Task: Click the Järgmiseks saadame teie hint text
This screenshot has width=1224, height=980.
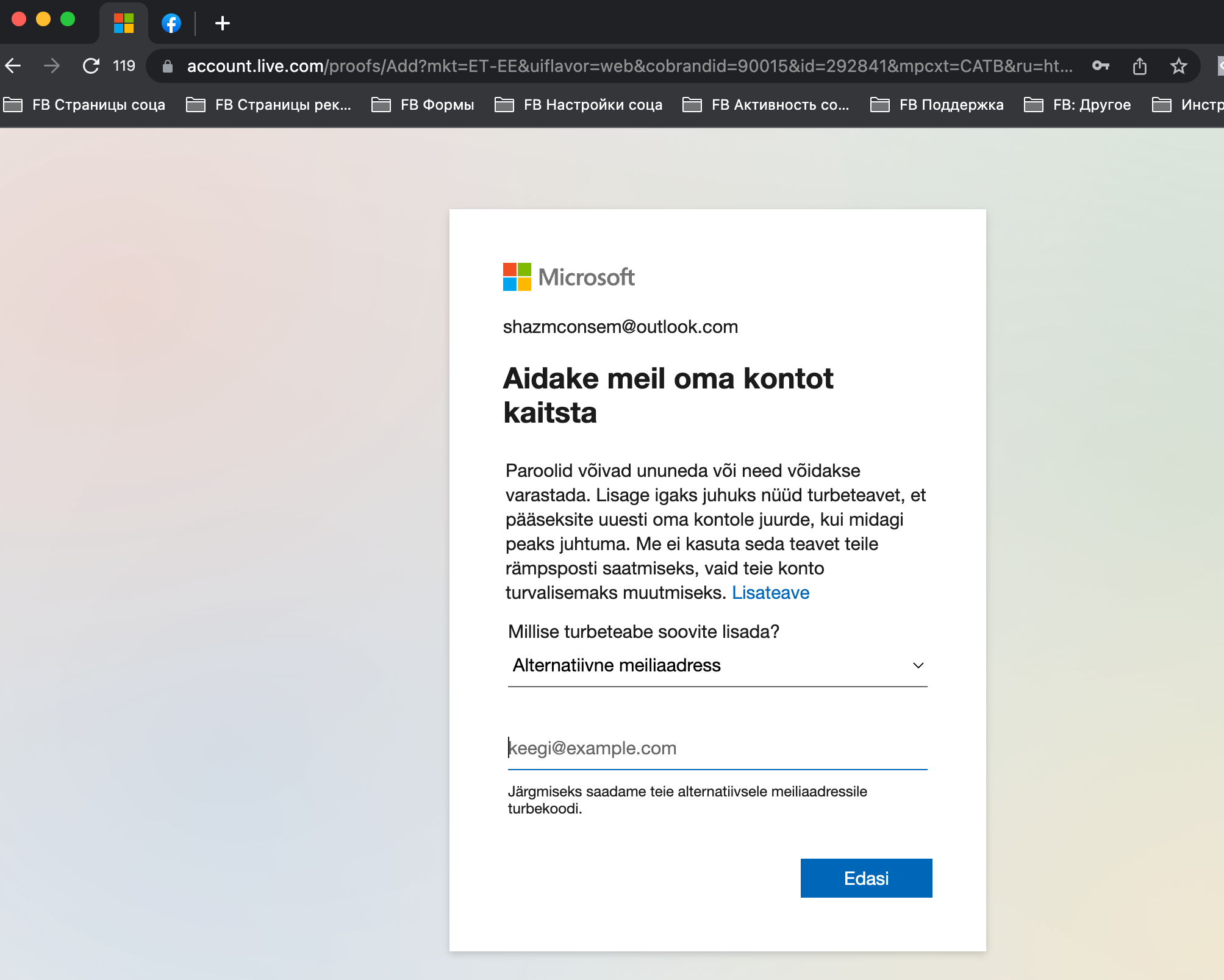Action: coord(687,799)
